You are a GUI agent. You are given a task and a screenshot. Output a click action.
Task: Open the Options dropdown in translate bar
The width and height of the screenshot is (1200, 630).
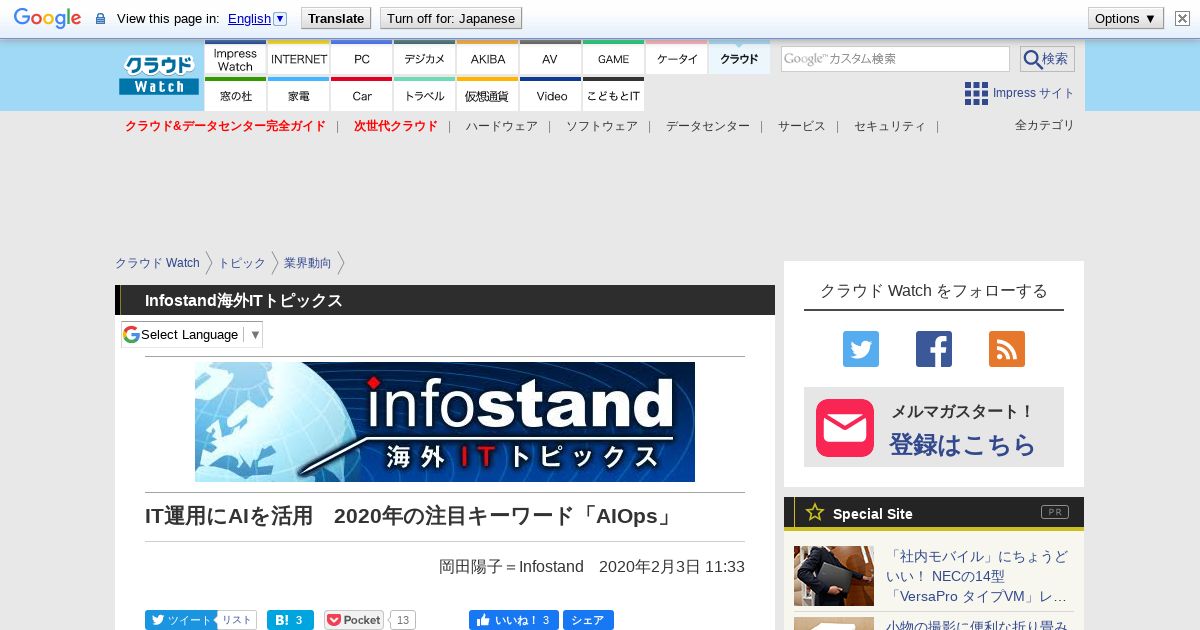1126,18
